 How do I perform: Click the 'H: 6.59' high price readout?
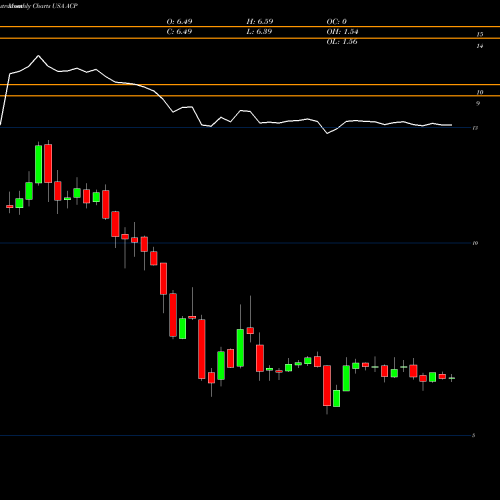[260, 22]
